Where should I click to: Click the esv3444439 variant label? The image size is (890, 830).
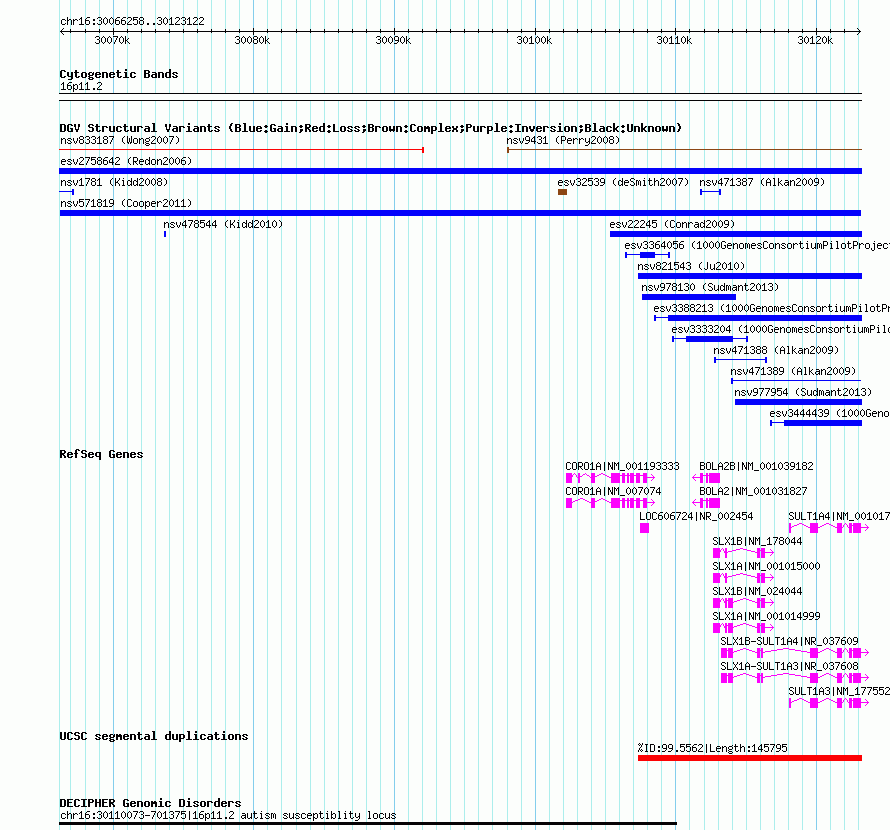829,413
